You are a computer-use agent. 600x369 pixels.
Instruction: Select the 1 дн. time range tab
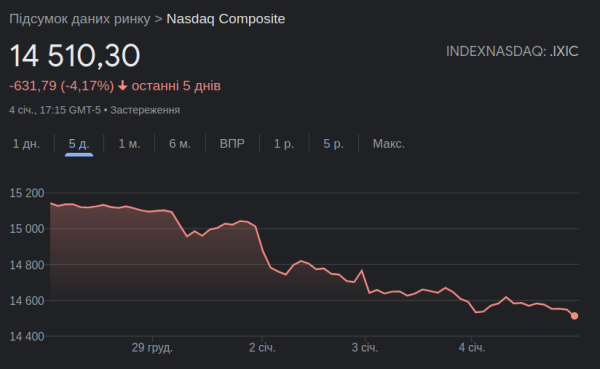26,144
